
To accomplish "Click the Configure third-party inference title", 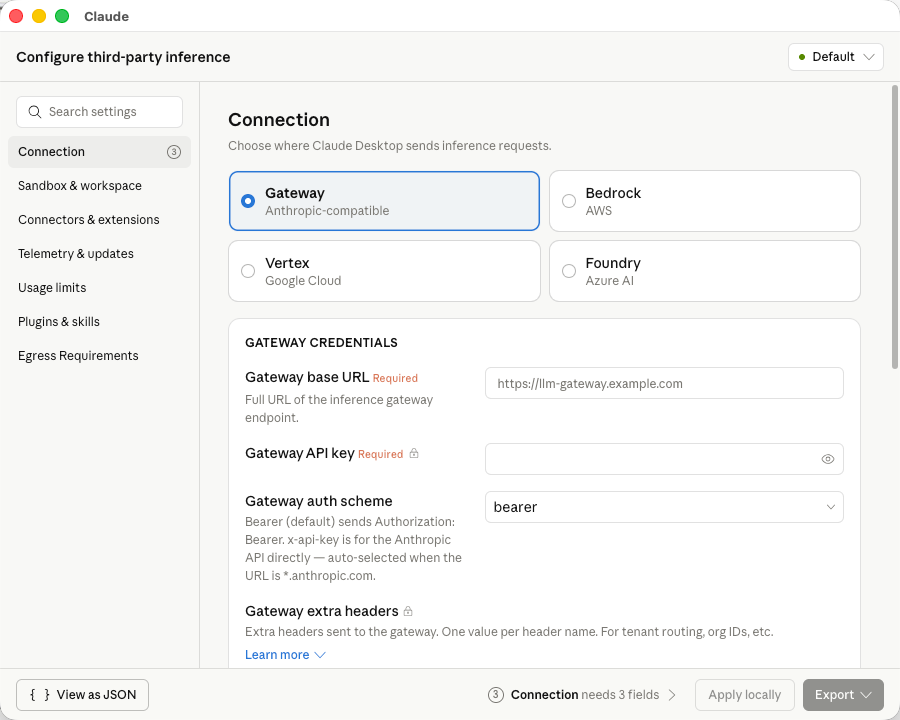I will click(123, 57).
